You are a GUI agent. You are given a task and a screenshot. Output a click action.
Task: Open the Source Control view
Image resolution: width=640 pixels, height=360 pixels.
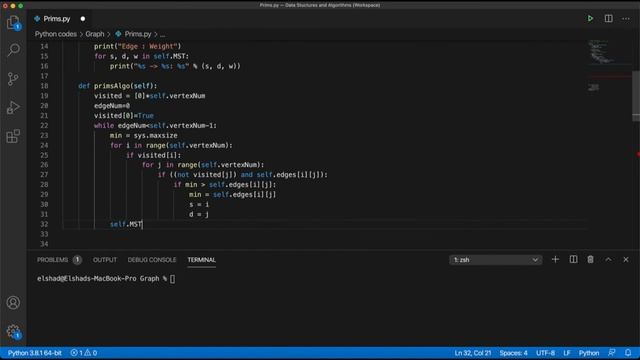(x=13, y=79)
